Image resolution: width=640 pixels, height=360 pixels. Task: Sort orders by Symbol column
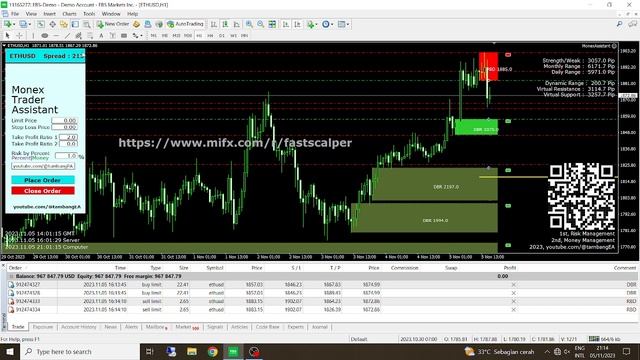click(215, 268)
